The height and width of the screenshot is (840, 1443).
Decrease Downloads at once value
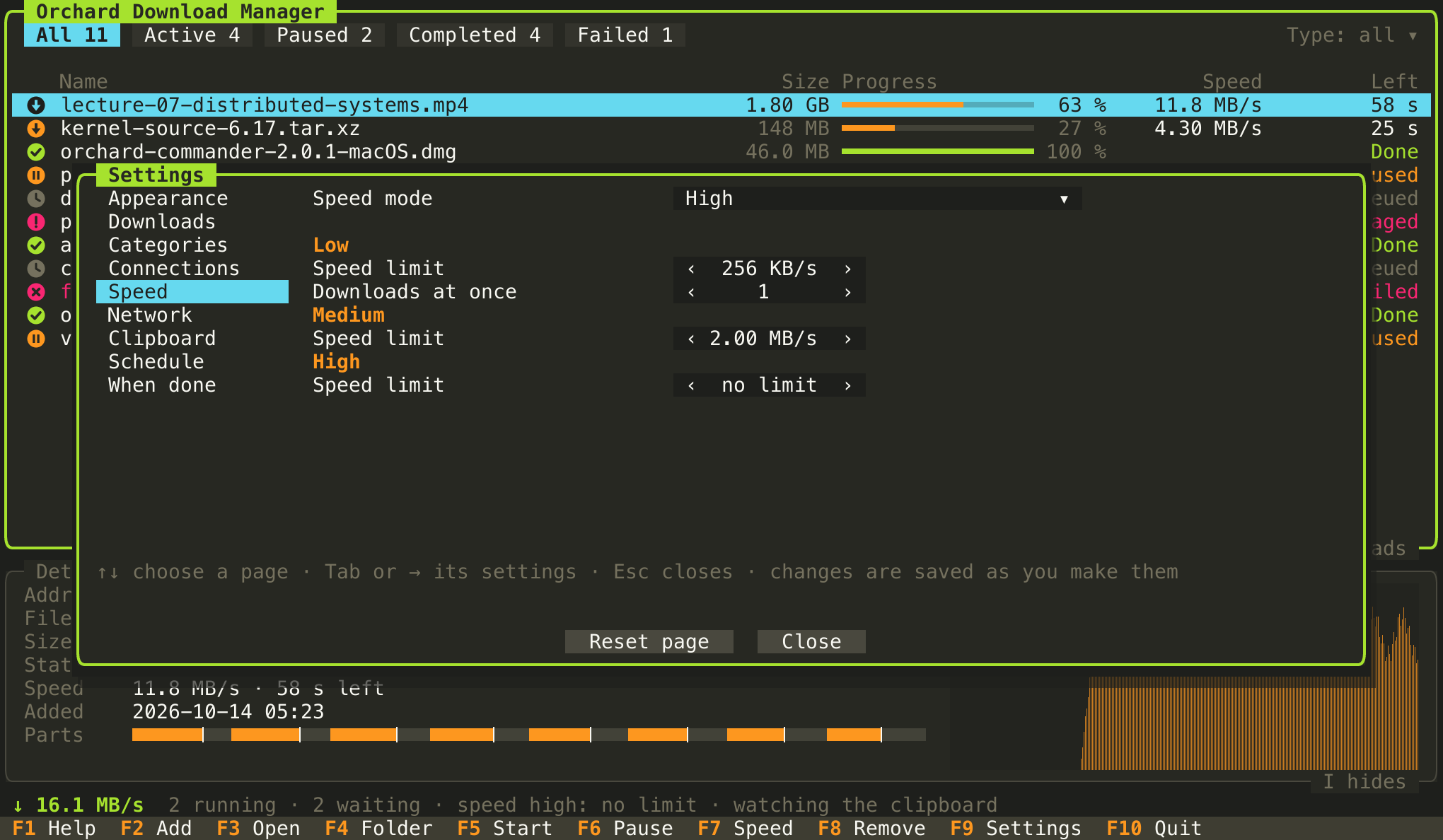[x=691, y=292]
